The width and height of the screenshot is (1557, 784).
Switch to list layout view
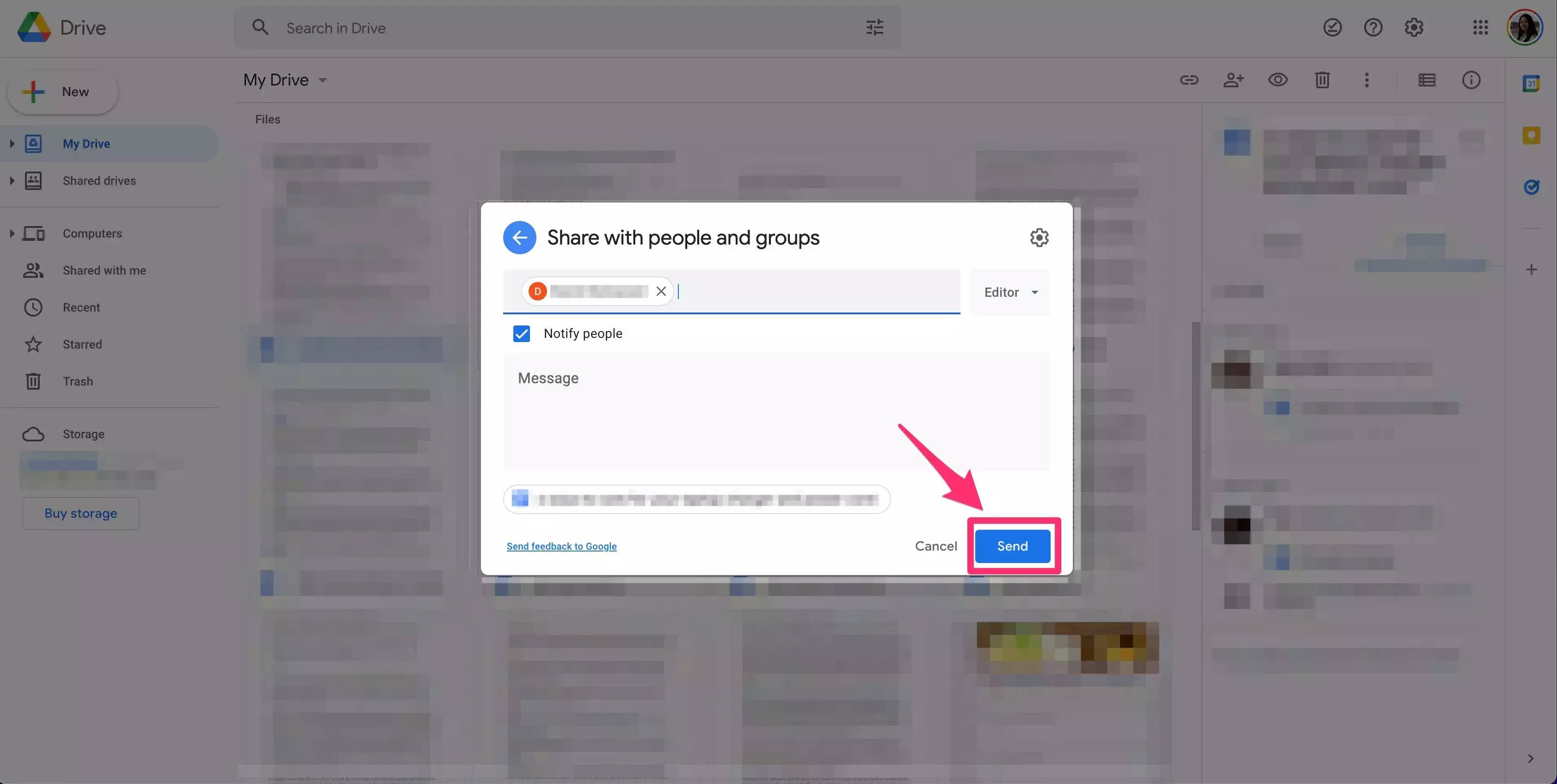click(1427, 80)
